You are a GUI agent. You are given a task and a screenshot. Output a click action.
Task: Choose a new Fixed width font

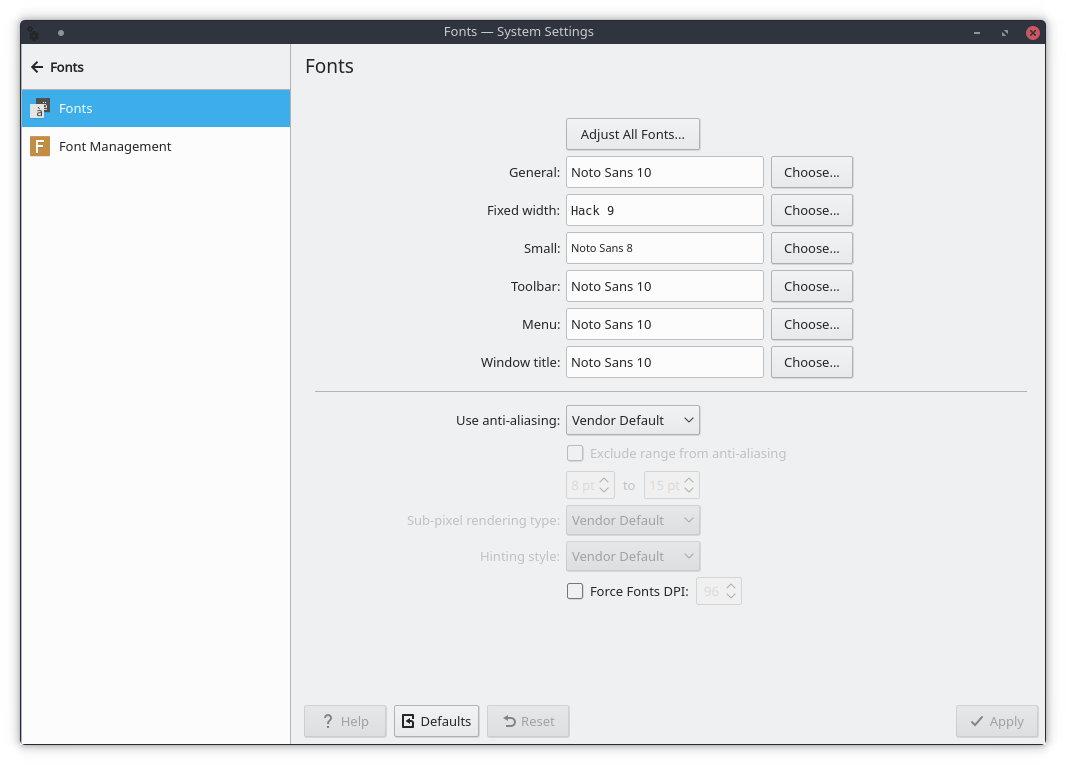(x=811, y=210)
